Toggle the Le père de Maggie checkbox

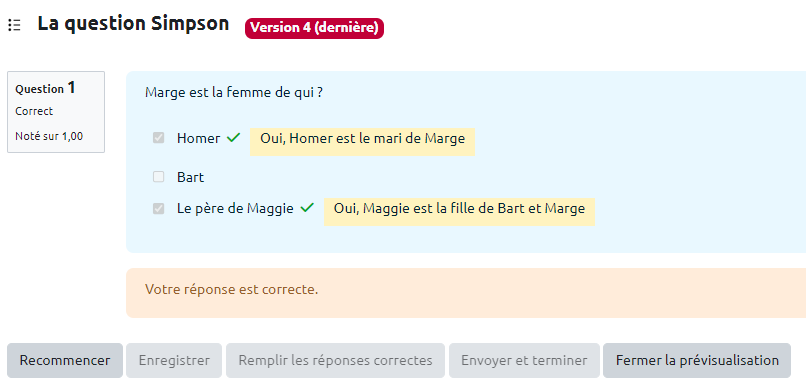158,208
